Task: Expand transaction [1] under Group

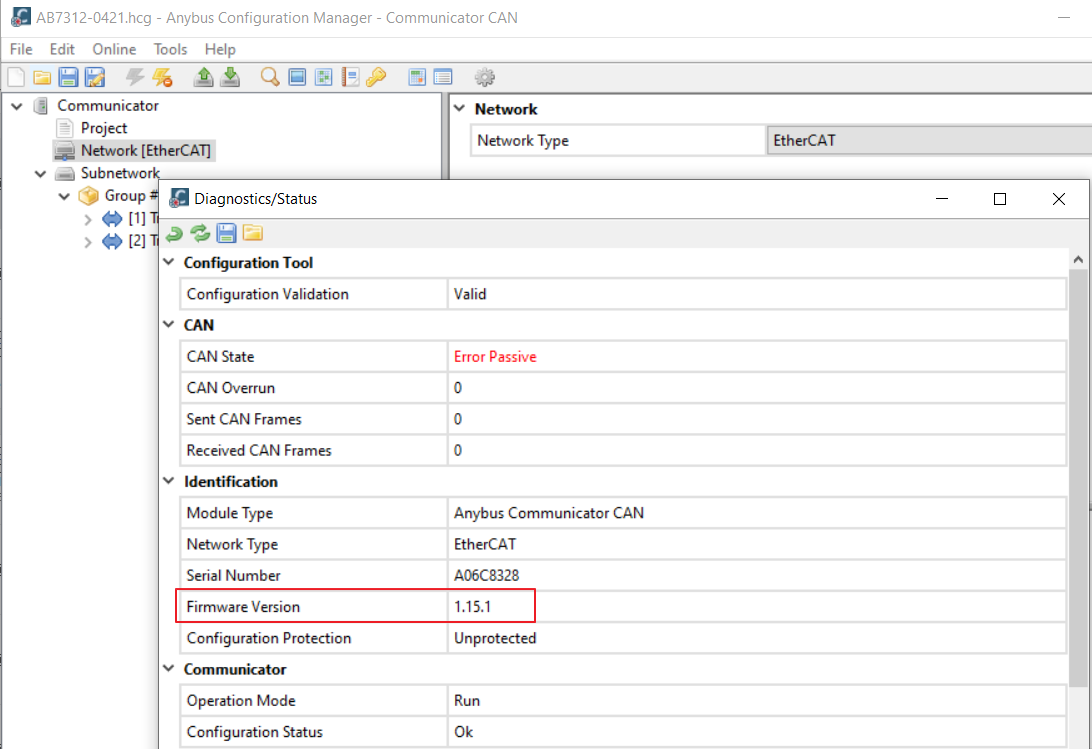Action: pos(87,218)
